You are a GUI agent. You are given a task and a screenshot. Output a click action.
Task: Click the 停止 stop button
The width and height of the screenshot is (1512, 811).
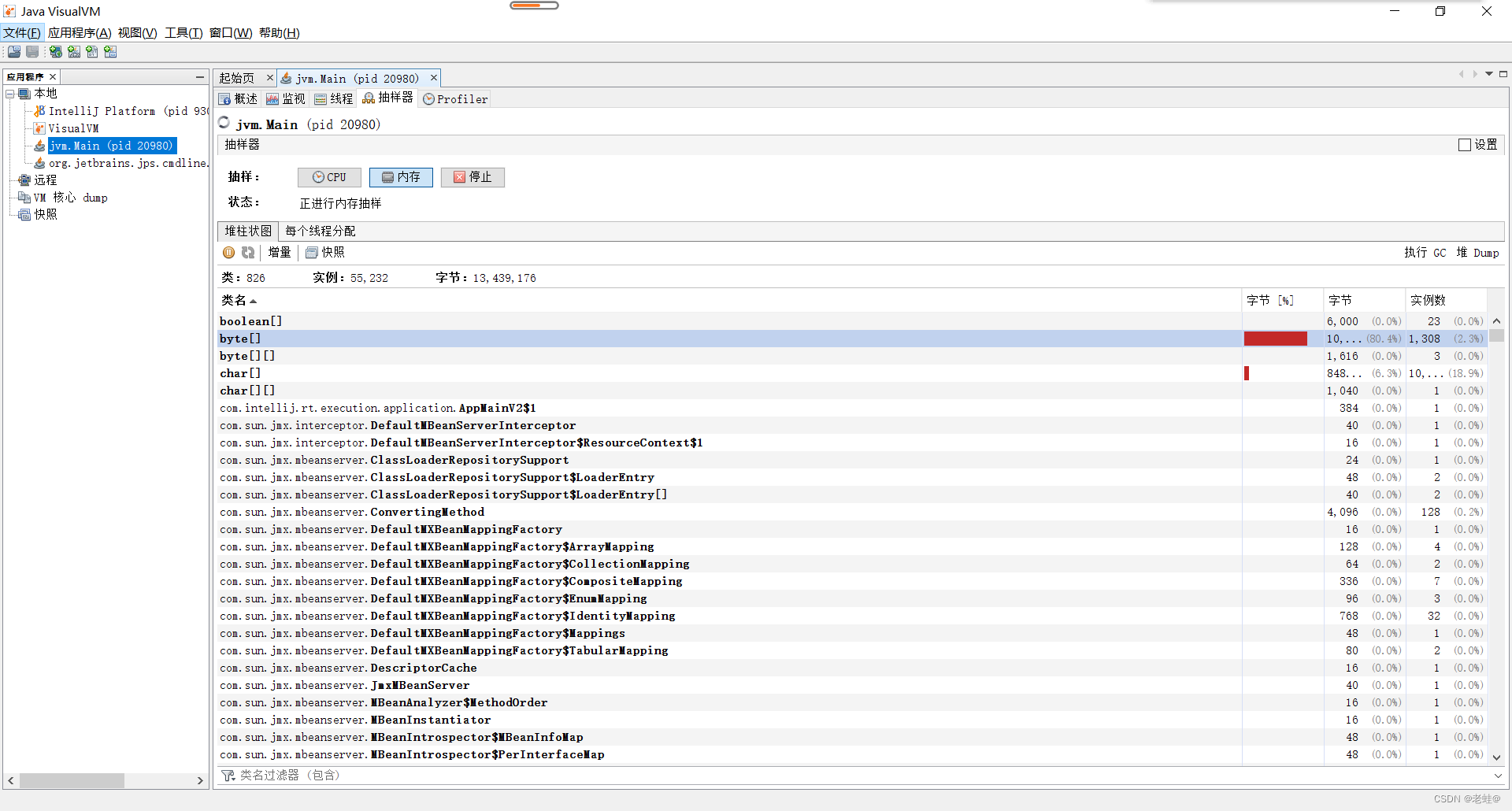[x=472, y=177]
